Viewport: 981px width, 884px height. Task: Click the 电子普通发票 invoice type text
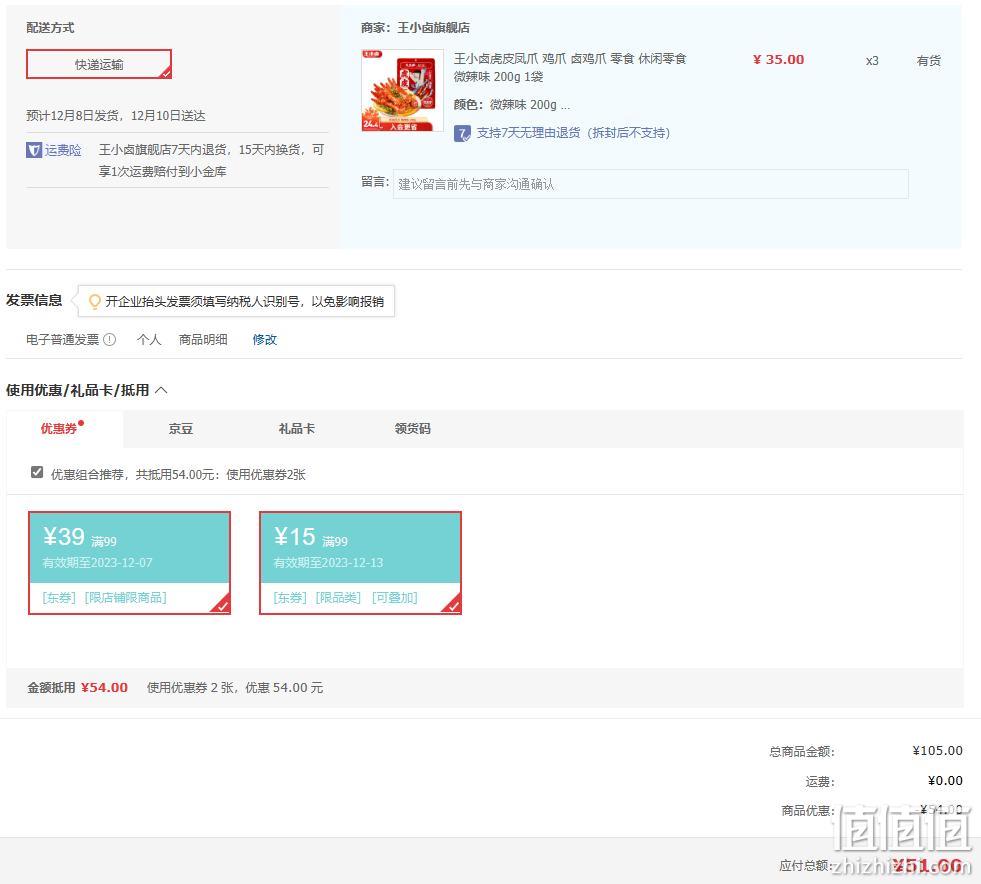[63, 340]
